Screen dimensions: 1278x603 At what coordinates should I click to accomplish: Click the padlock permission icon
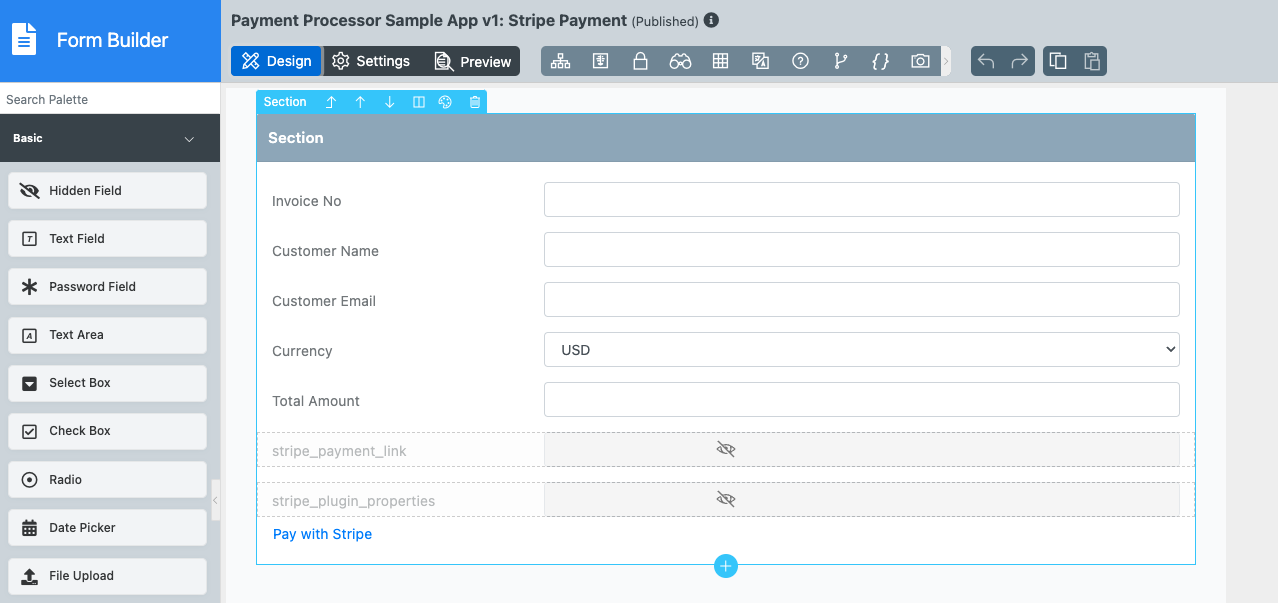tap(640, 61)
